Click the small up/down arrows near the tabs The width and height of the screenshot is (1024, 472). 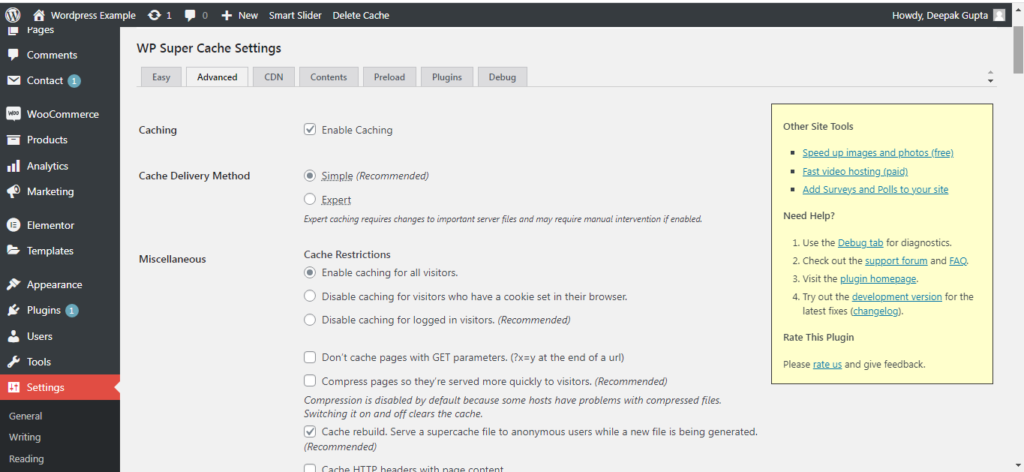pos(990,77)
